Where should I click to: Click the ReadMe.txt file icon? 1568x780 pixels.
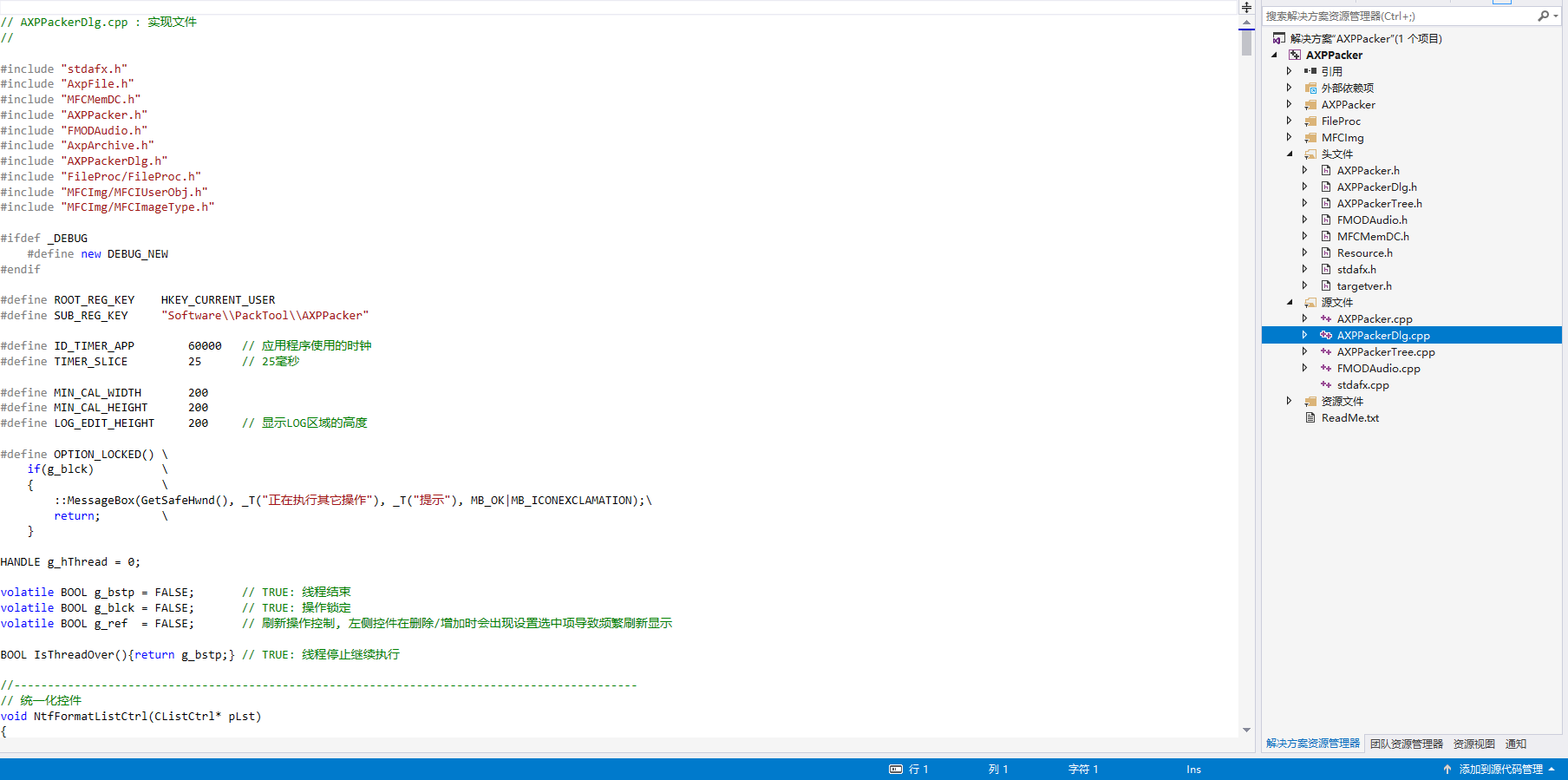pos(1310,417)
